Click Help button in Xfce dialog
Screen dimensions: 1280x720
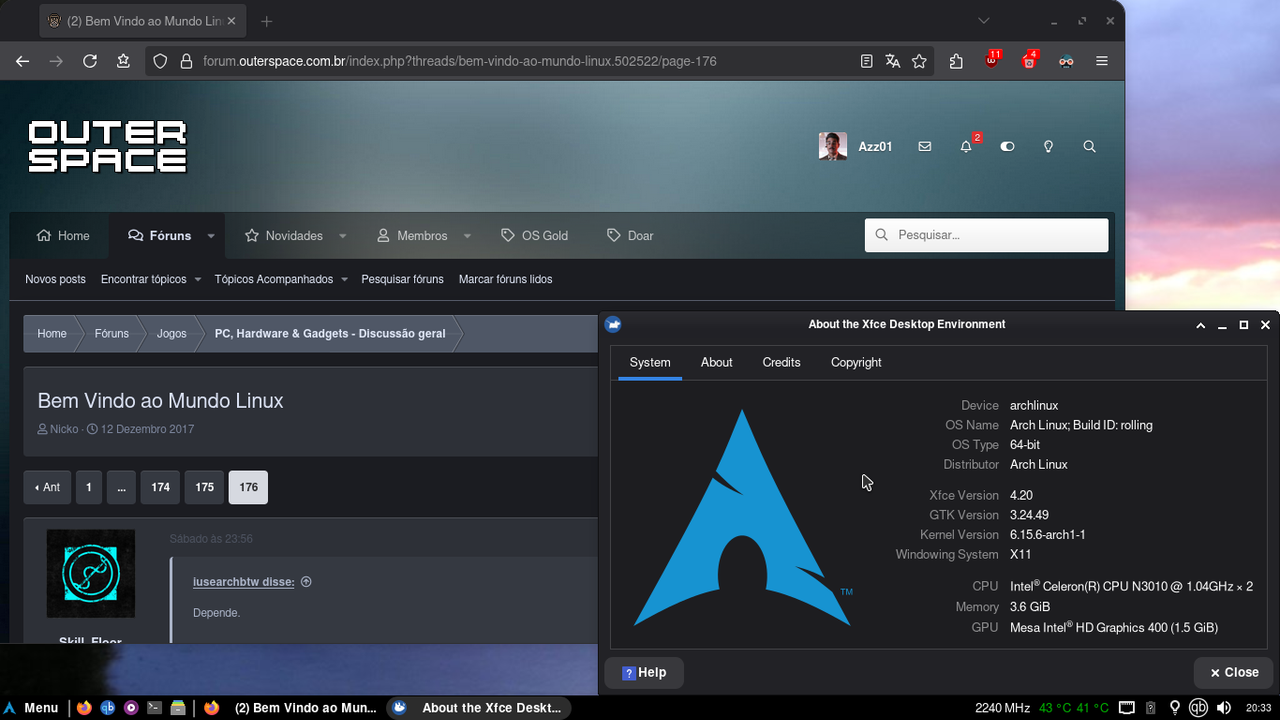pos(644,673)
